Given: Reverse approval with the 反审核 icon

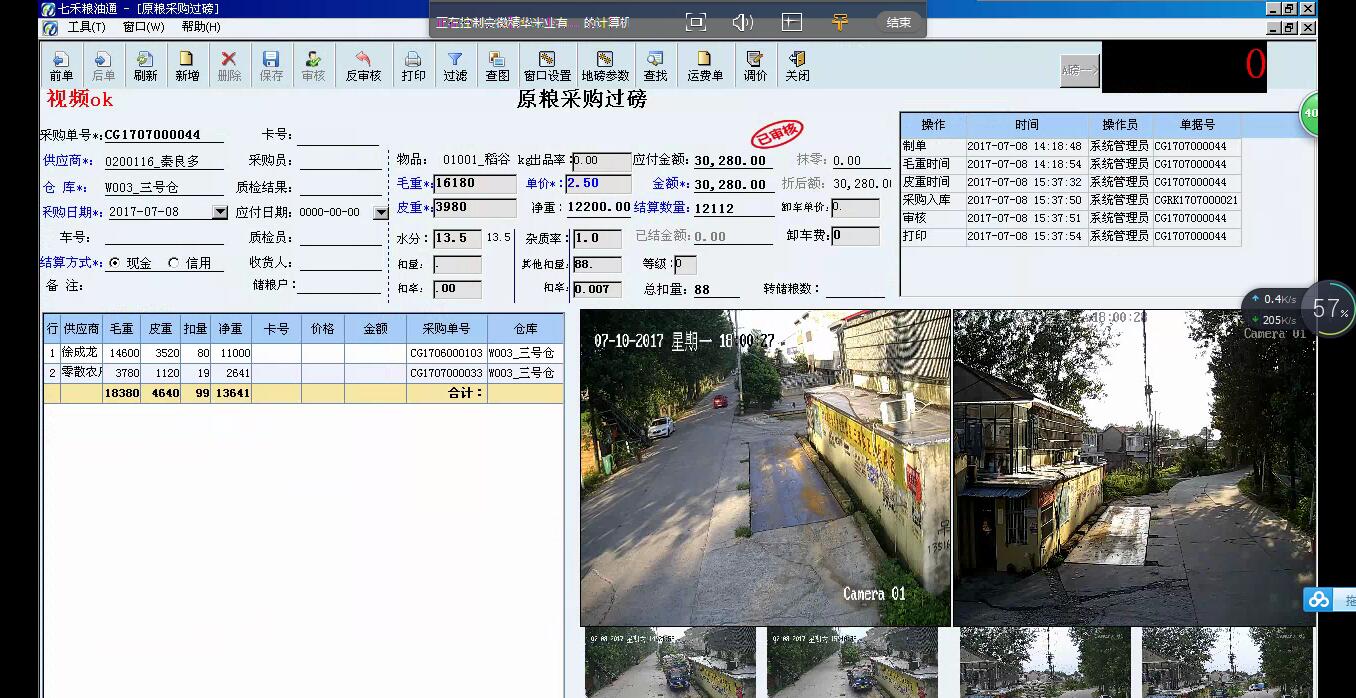Looking at the screenshot, I should pyautogui.click(x=363, y=66).
